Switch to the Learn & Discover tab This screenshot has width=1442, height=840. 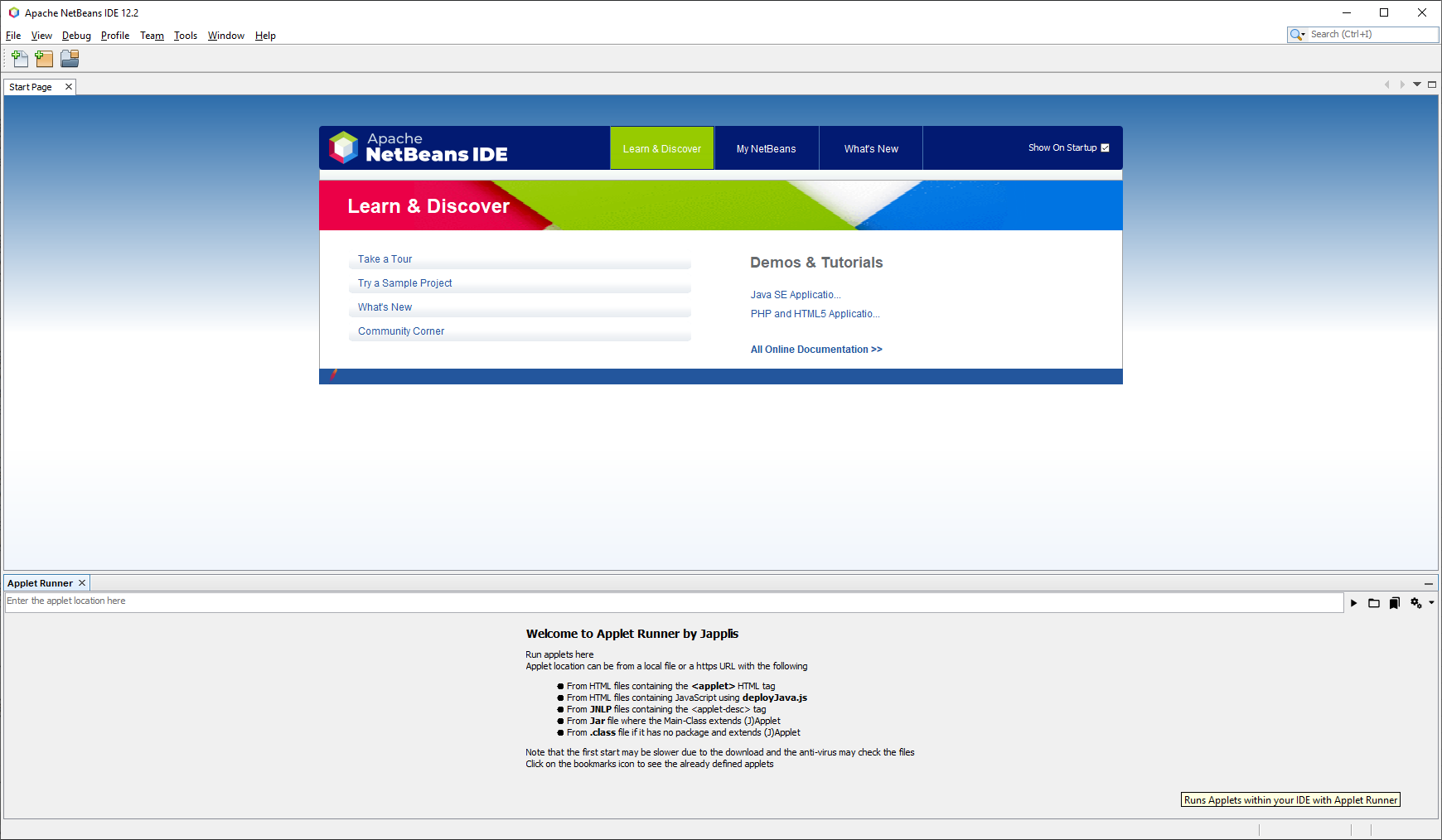[662, 148]
